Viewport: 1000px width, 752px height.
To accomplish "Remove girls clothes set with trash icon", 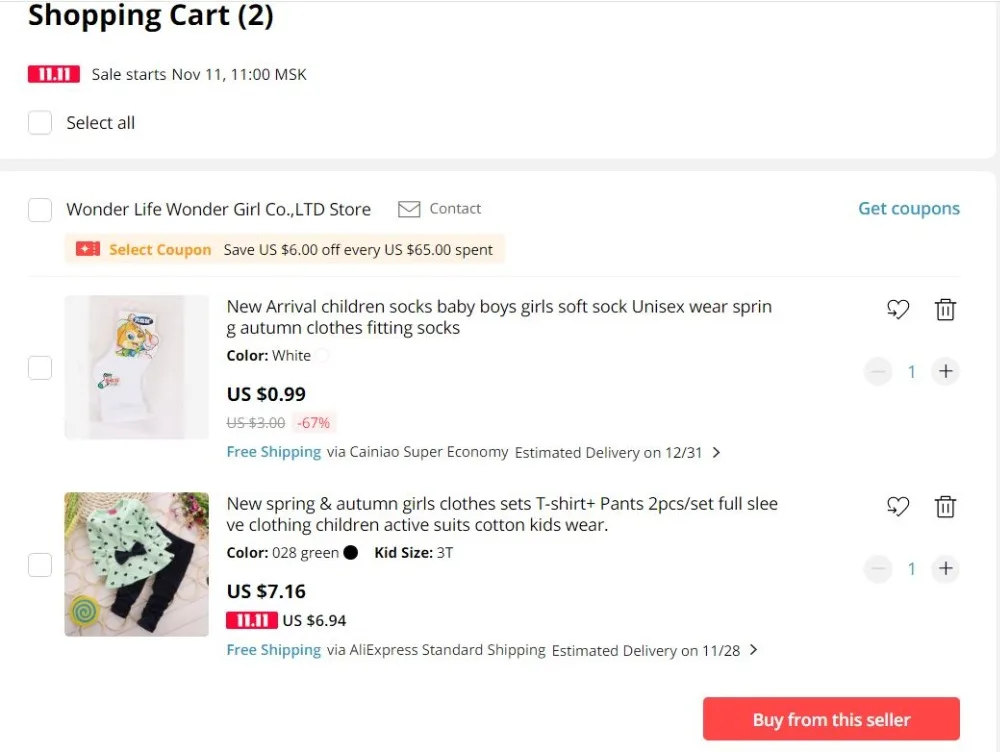I will click(x=945, y=506).
